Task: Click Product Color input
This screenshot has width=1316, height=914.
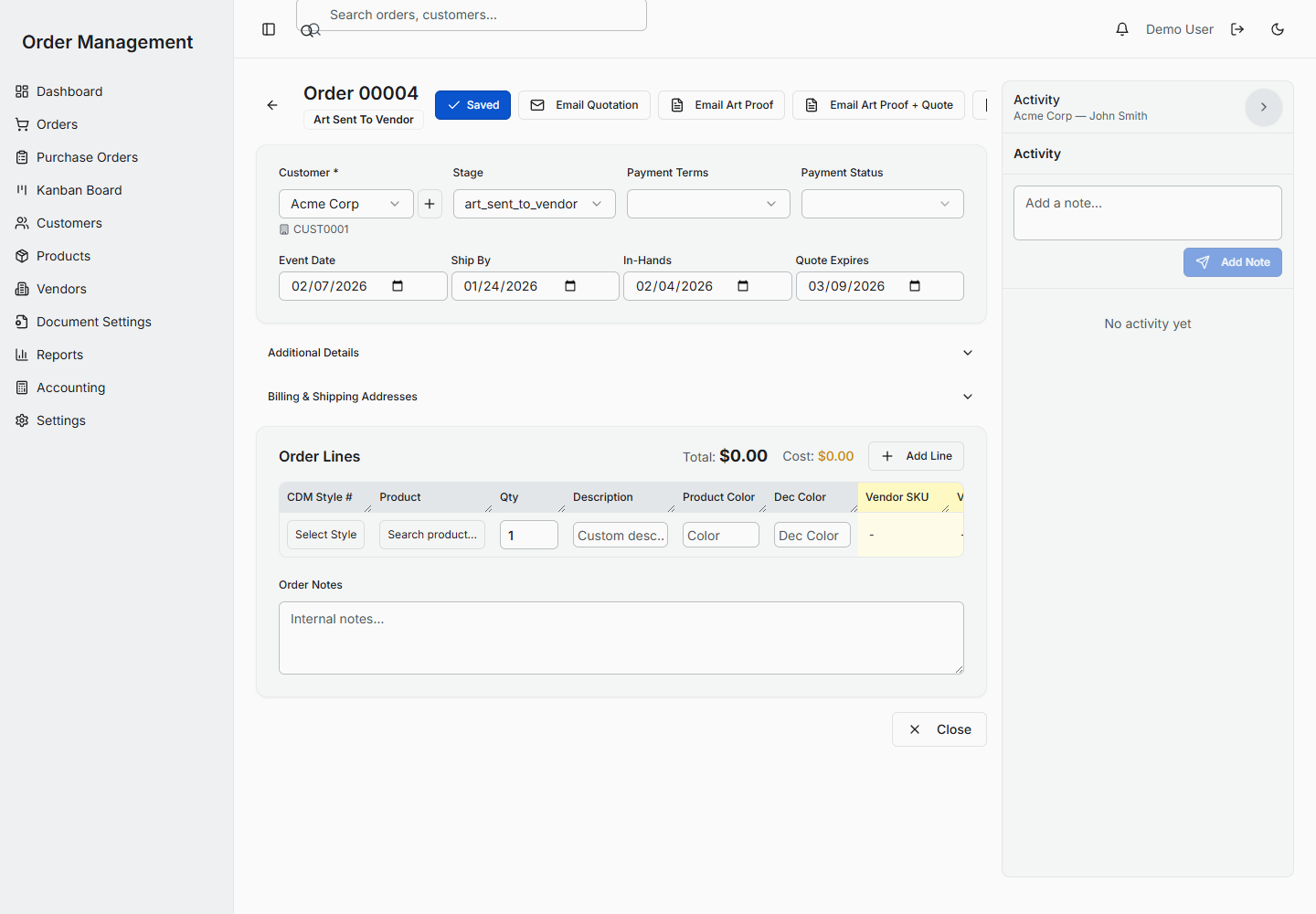Action: tap(721, 535)
